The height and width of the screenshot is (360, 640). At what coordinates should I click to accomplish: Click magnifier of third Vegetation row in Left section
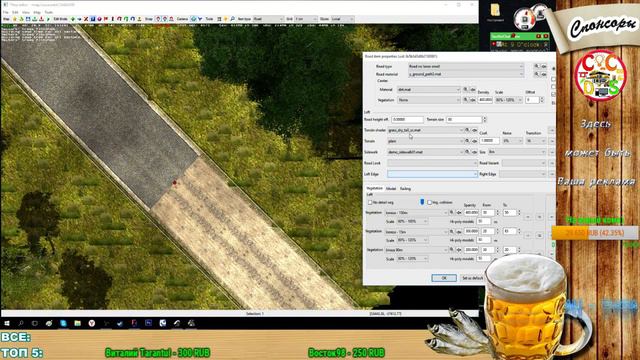click(451, 249)
